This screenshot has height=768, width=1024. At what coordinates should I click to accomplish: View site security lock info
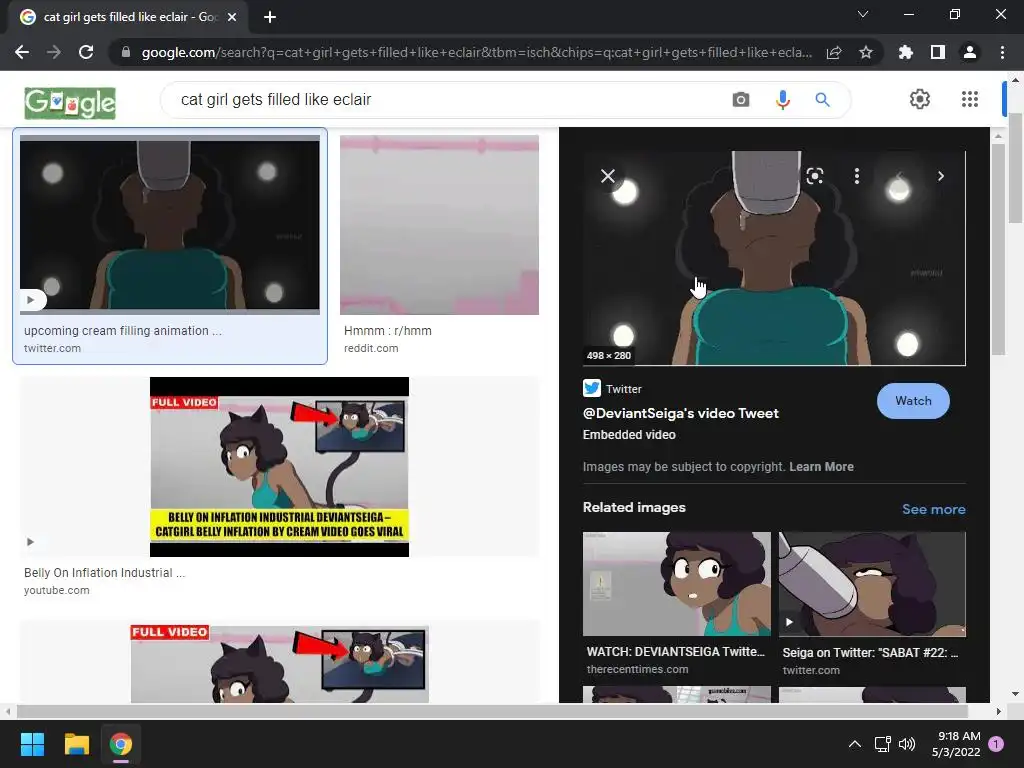126,52
